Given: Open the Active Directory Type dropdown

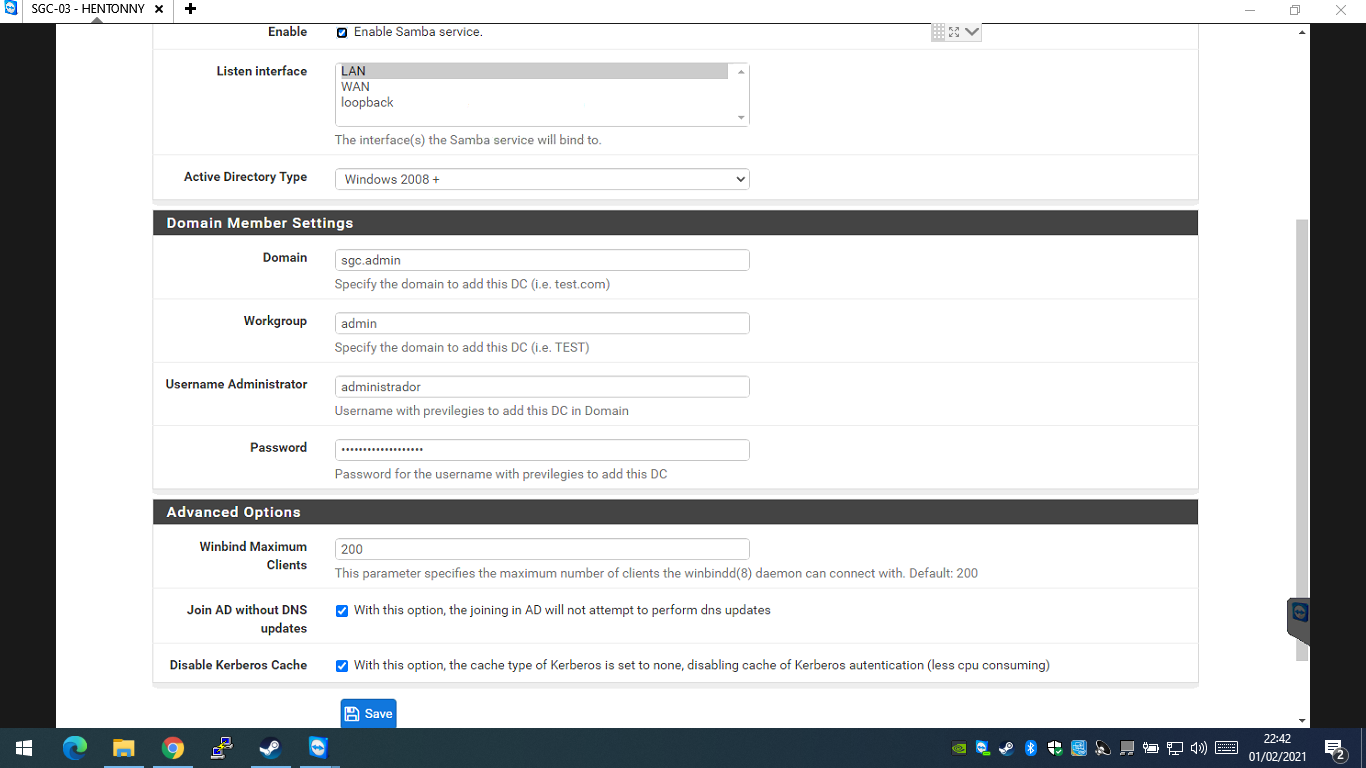Looking at the screenshot, I should click(x=542, y=179).
